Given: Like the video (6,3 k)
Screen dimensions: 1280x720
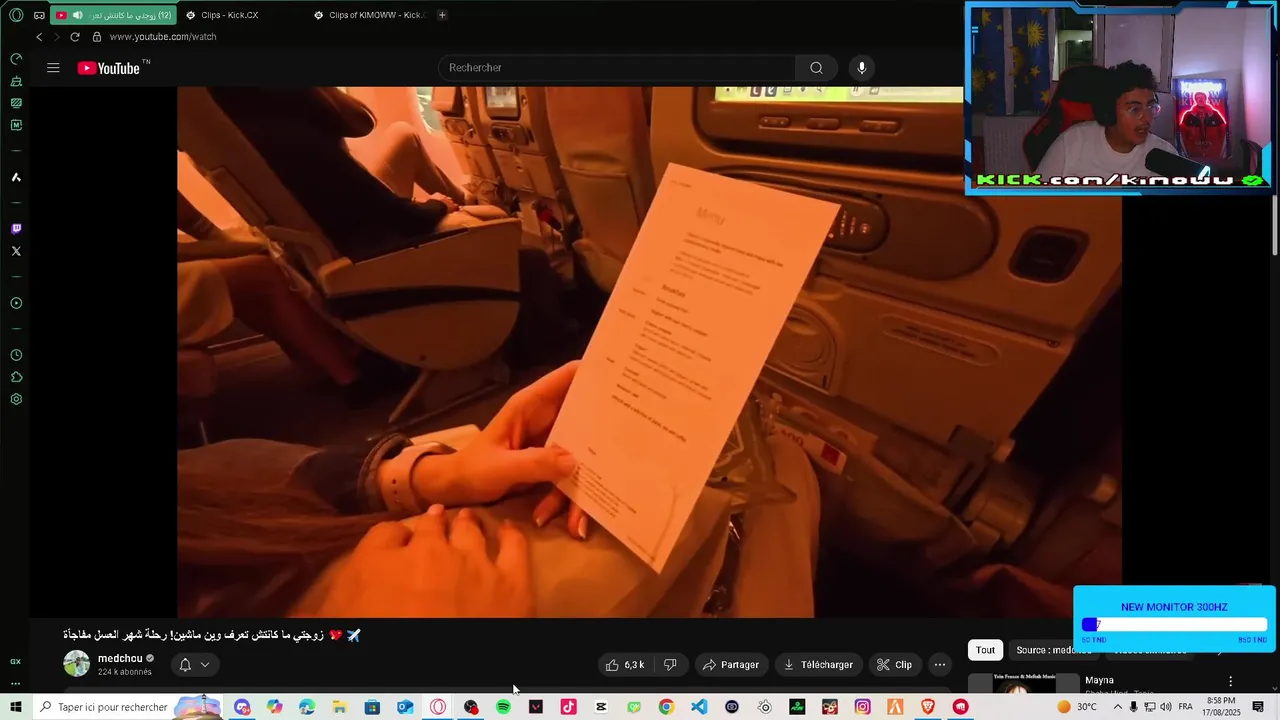Looking at the screenshot, I should (625, 665).
